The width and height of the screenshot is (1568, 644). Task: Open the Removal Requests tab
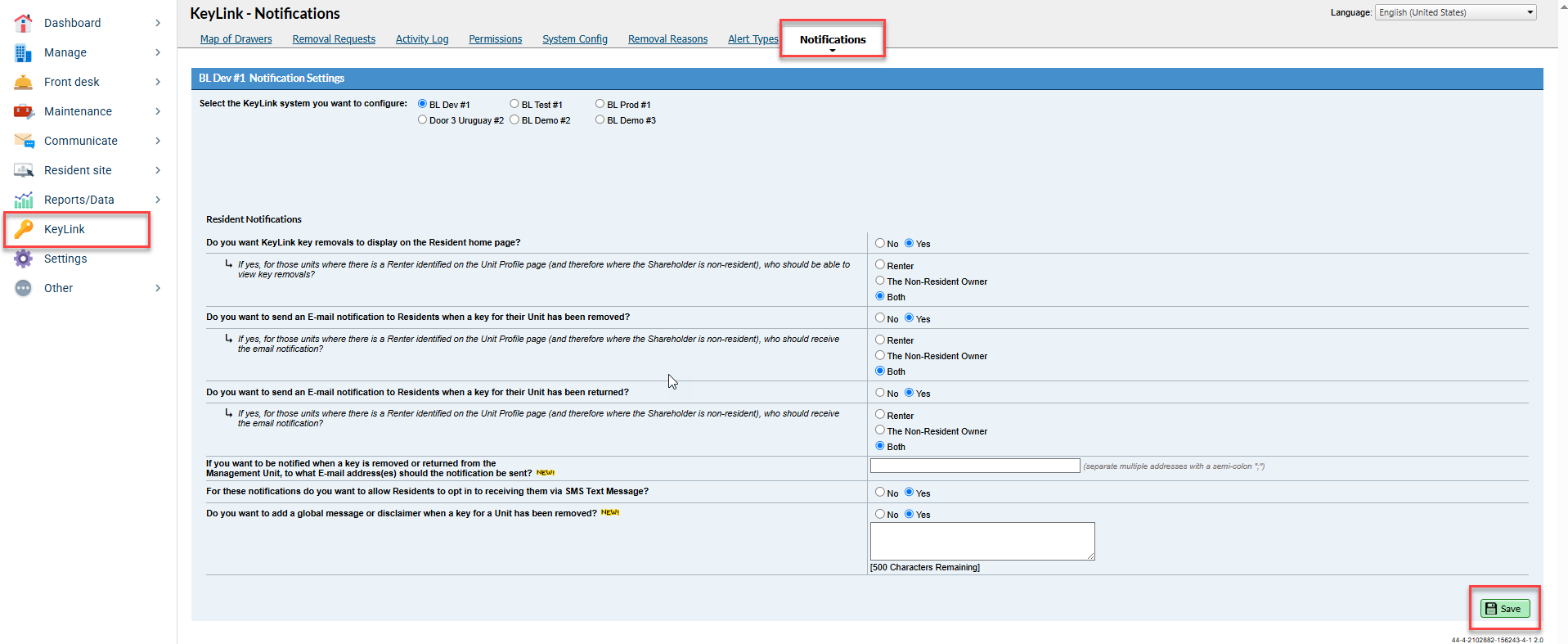coord(334,39)
